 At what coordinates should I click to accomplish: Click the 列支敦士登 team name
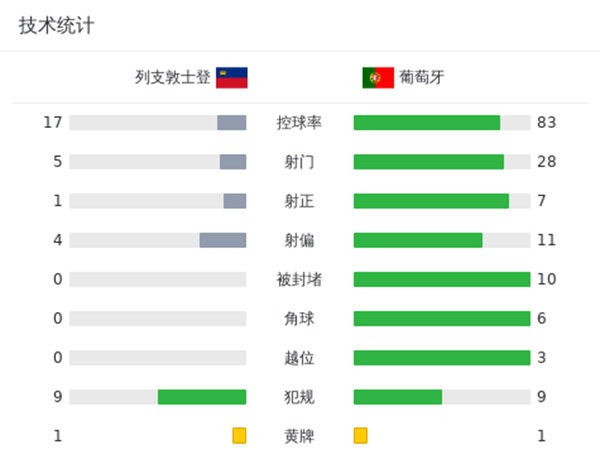coord(173,78)
